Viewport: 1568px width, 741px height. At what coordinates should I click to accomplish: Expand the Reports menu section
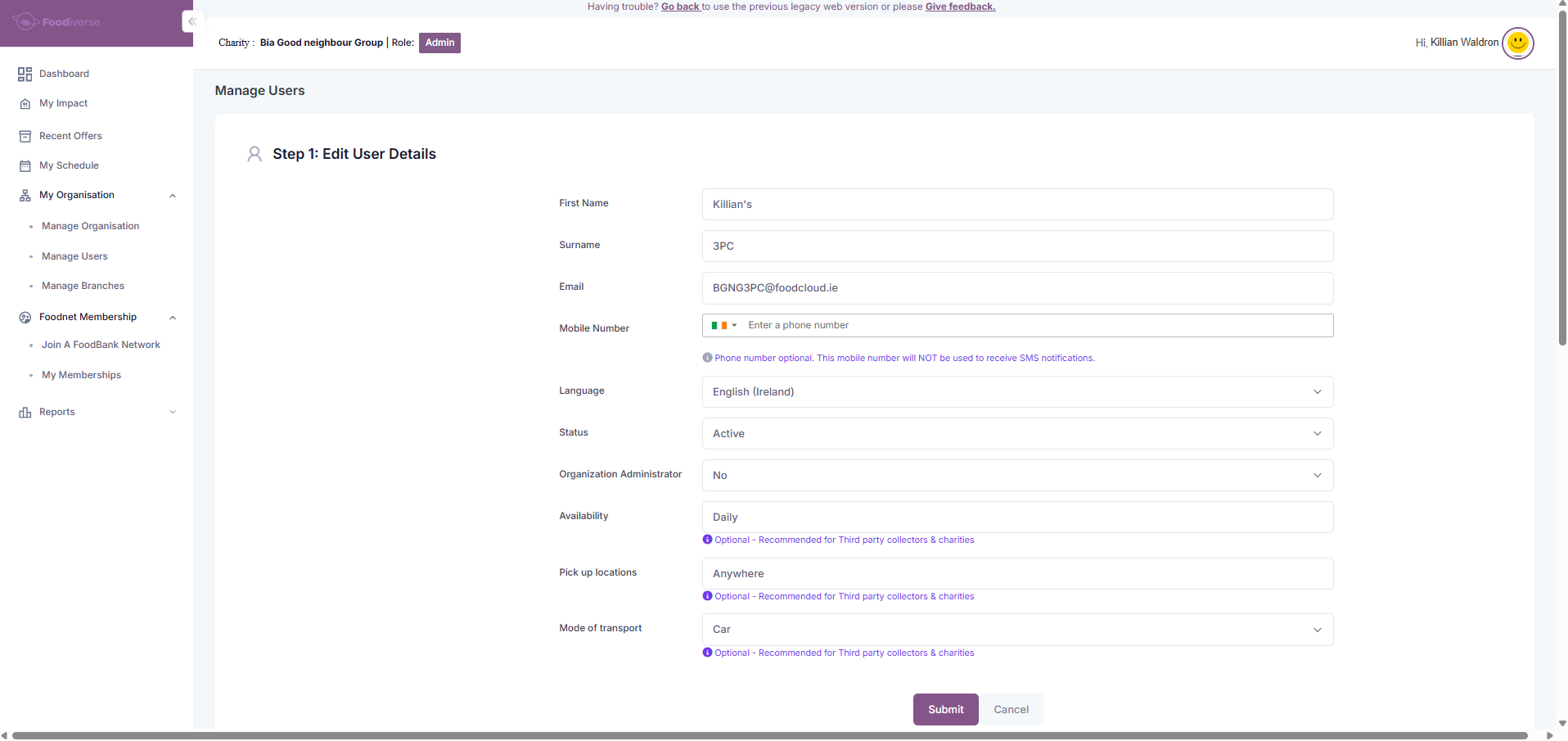[173, 413]
